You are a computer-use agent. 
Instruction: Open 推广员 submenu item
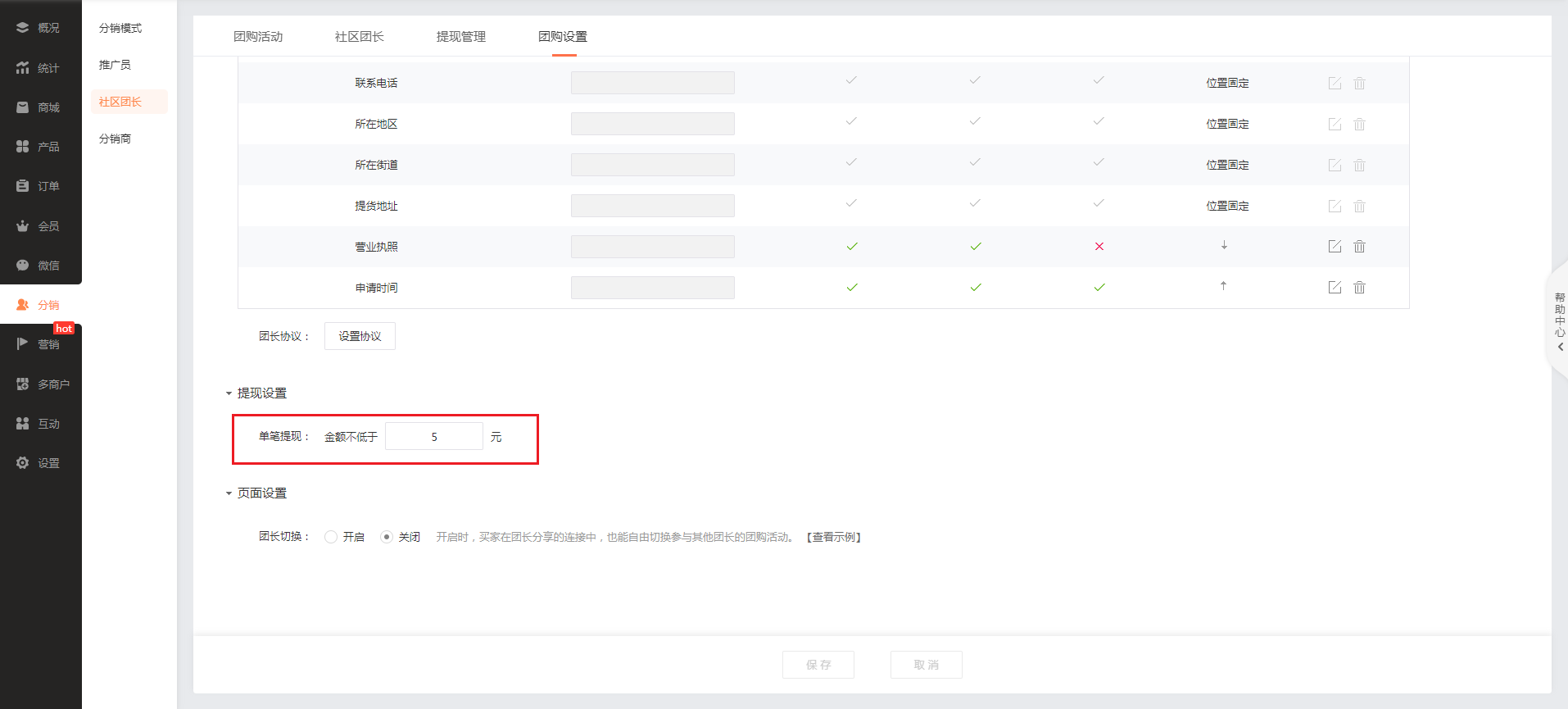[115, 65]
